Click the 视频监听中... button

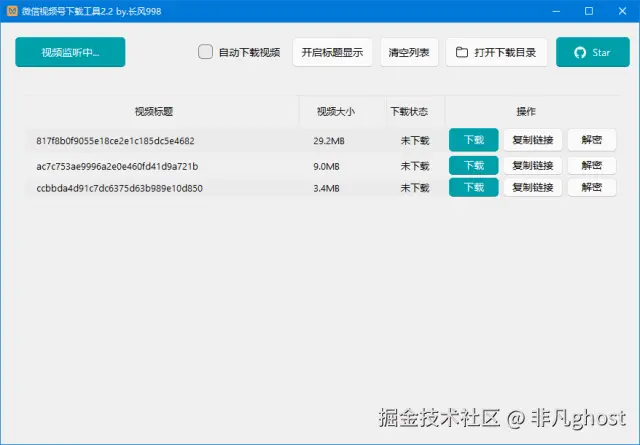(70, 52)
